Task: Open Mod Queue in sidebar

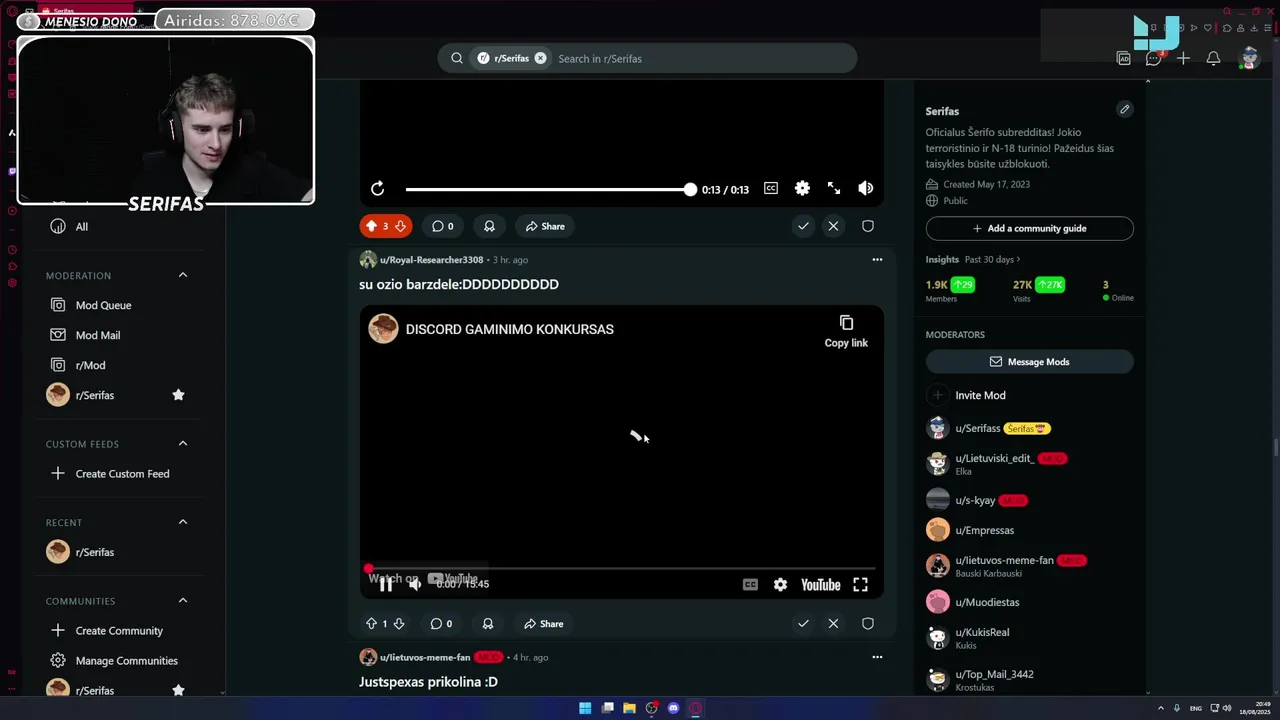Action: [103, 305]
